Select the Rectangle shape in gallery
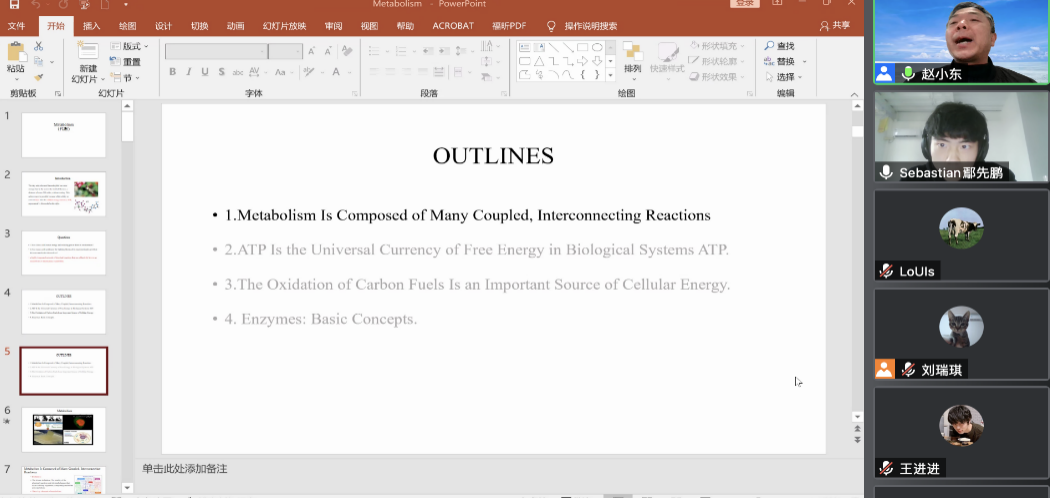 pos(582,48)
